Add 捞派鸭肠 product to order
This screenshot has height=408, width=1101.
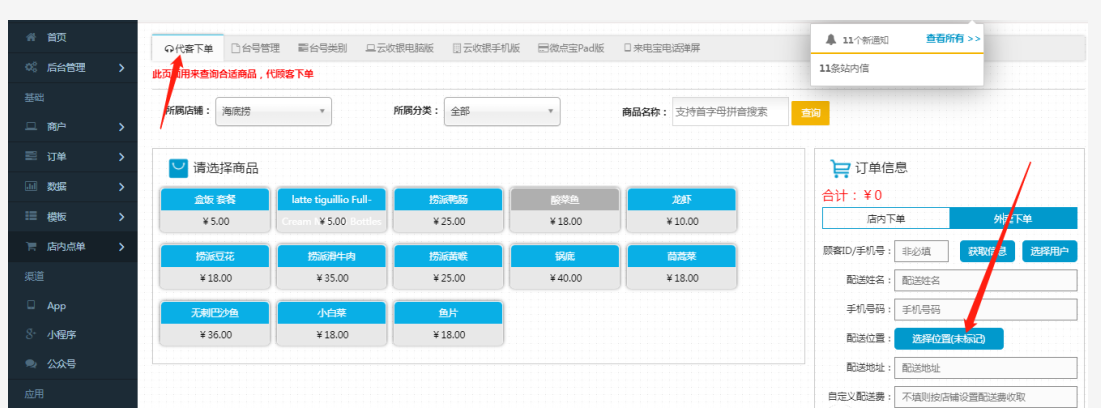pos(447,210)
